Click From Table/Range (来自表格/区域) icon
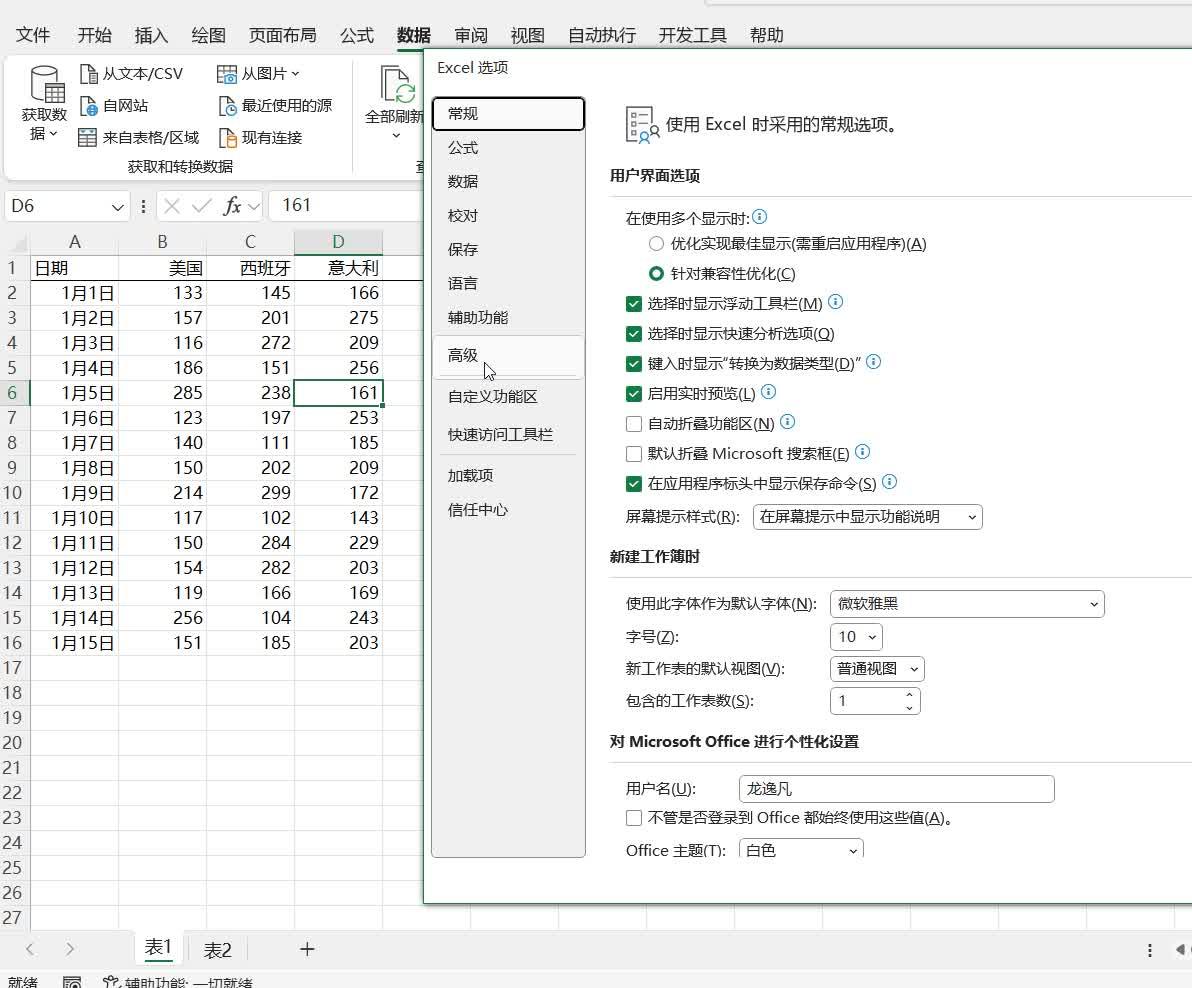 click(x=88, y=138)
